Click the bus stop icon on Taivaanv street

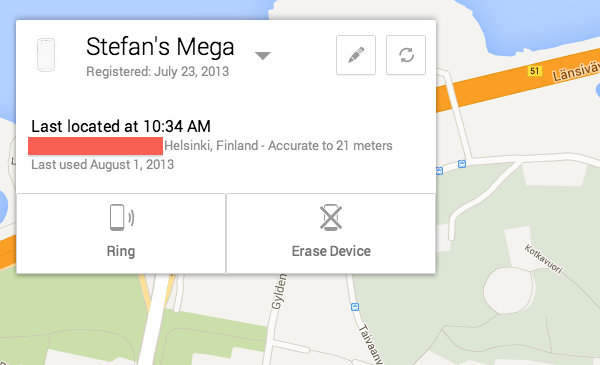pos(355,307)
